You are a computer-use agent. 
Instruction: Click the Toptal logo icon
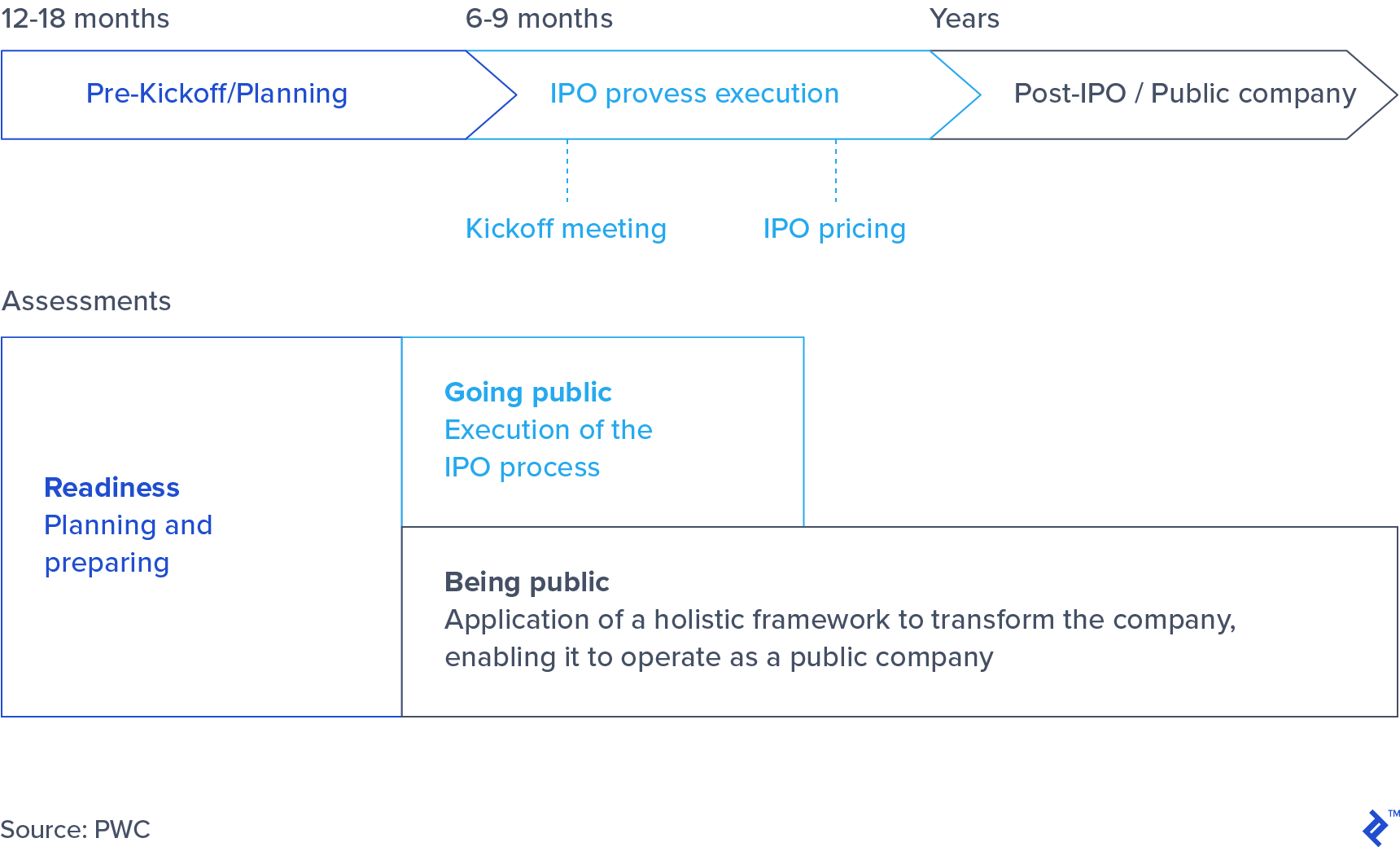tap(1375, 829)
